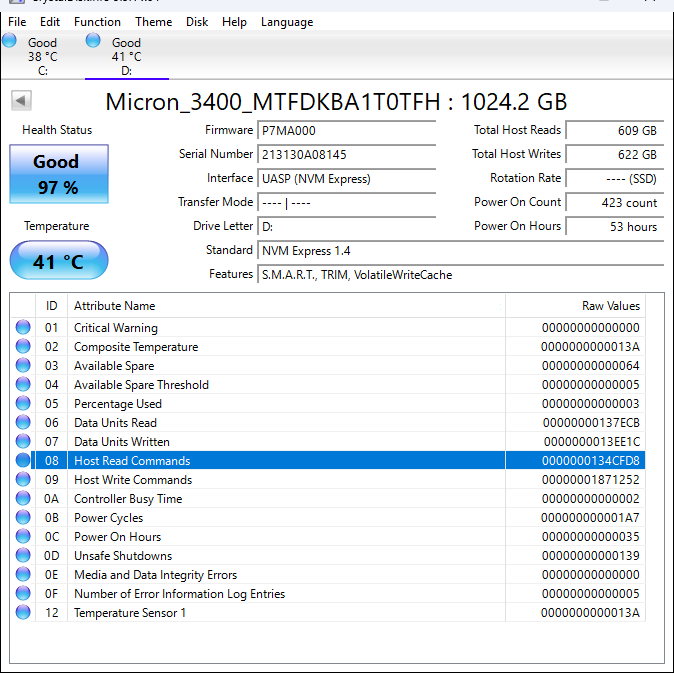Switch to the C: drive tab
Image resolution: width=674 pixels, height=674 pixels.
click(43, 56)
